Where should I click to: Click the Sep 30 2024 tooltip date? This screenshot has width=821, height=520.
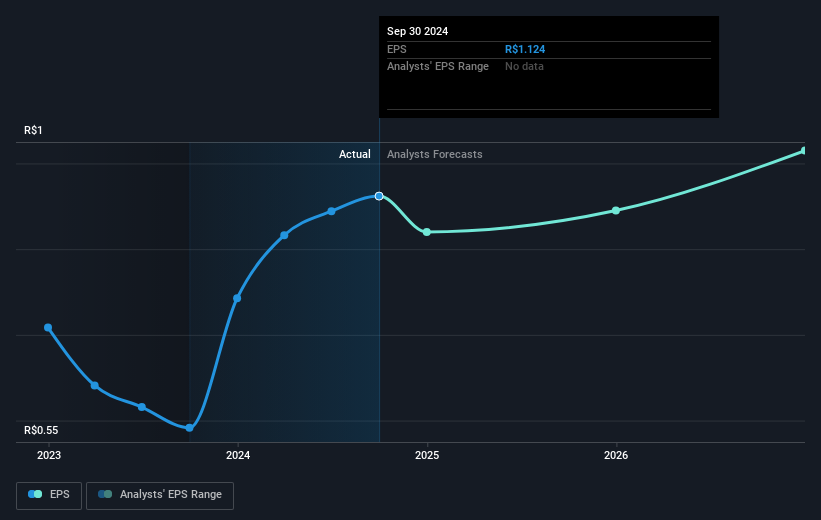click(417, 31)
